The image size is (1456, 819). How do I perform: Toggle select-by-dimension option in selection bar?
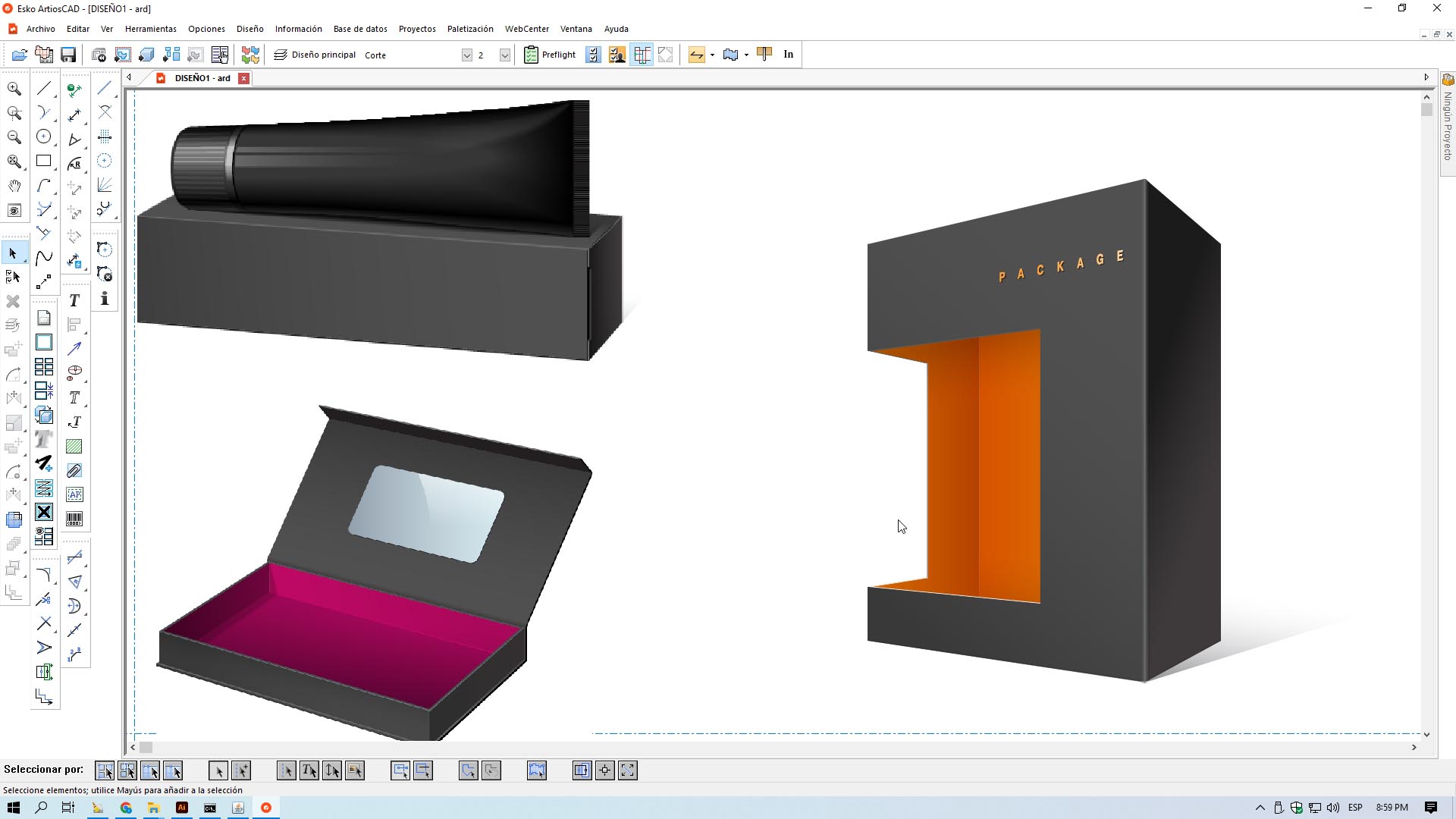(332, 771)
